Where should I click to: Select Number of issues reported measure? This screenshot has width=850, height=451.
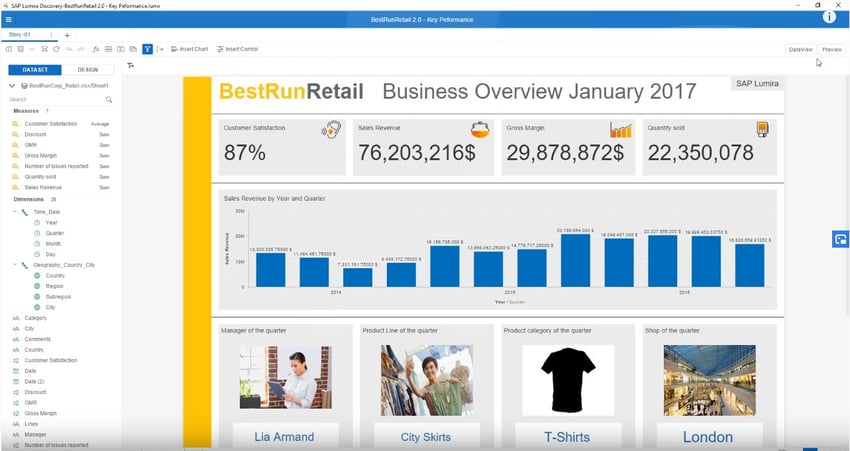(x=56, y=166)
